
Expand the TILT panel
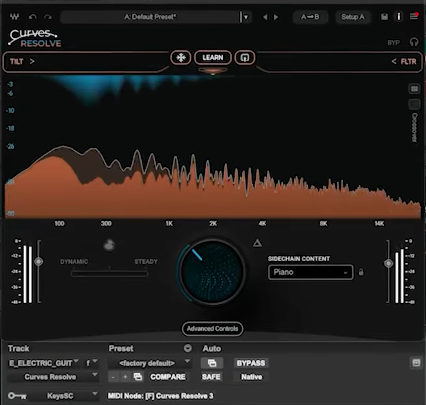pyautogui.click(x=22, y=61)
